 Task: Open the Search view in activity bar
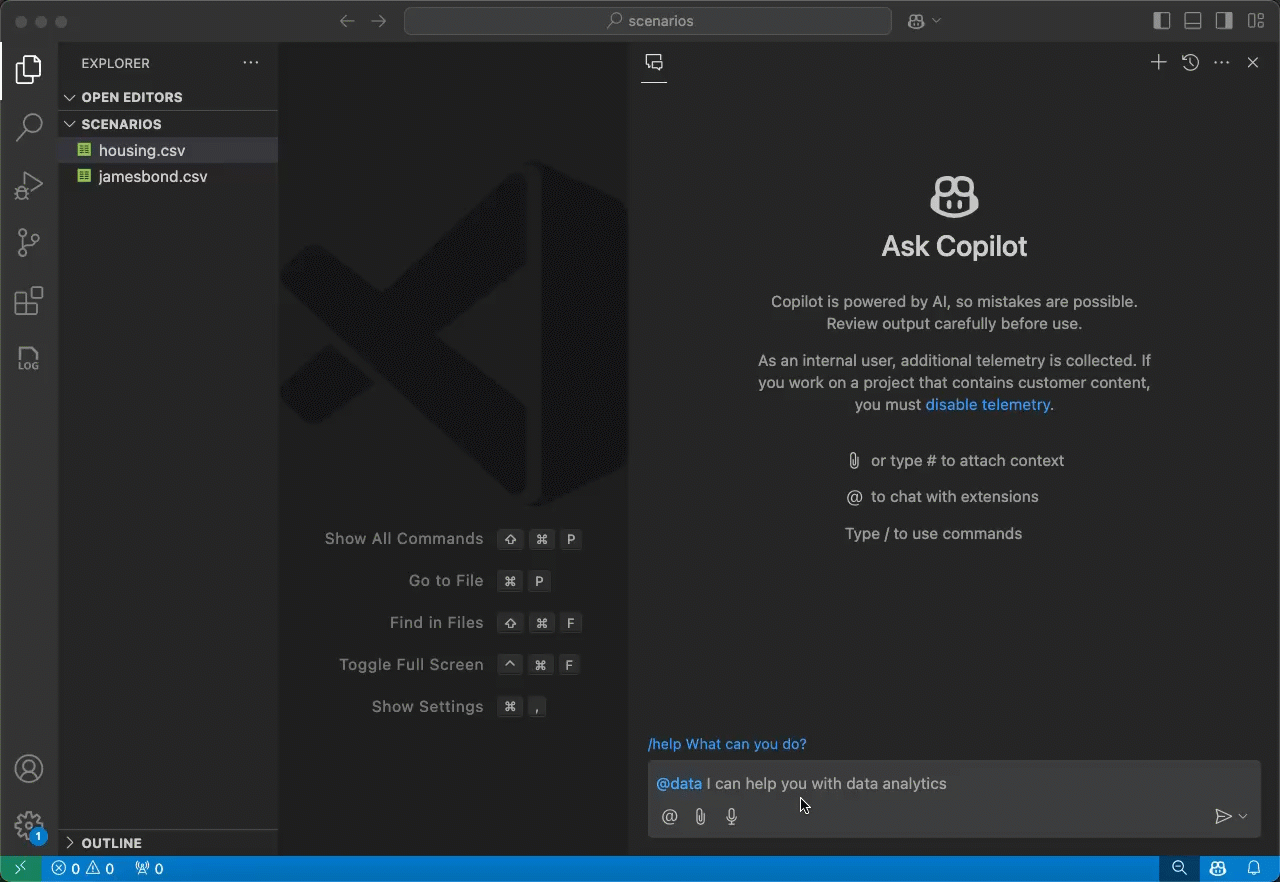click(29, 127)
